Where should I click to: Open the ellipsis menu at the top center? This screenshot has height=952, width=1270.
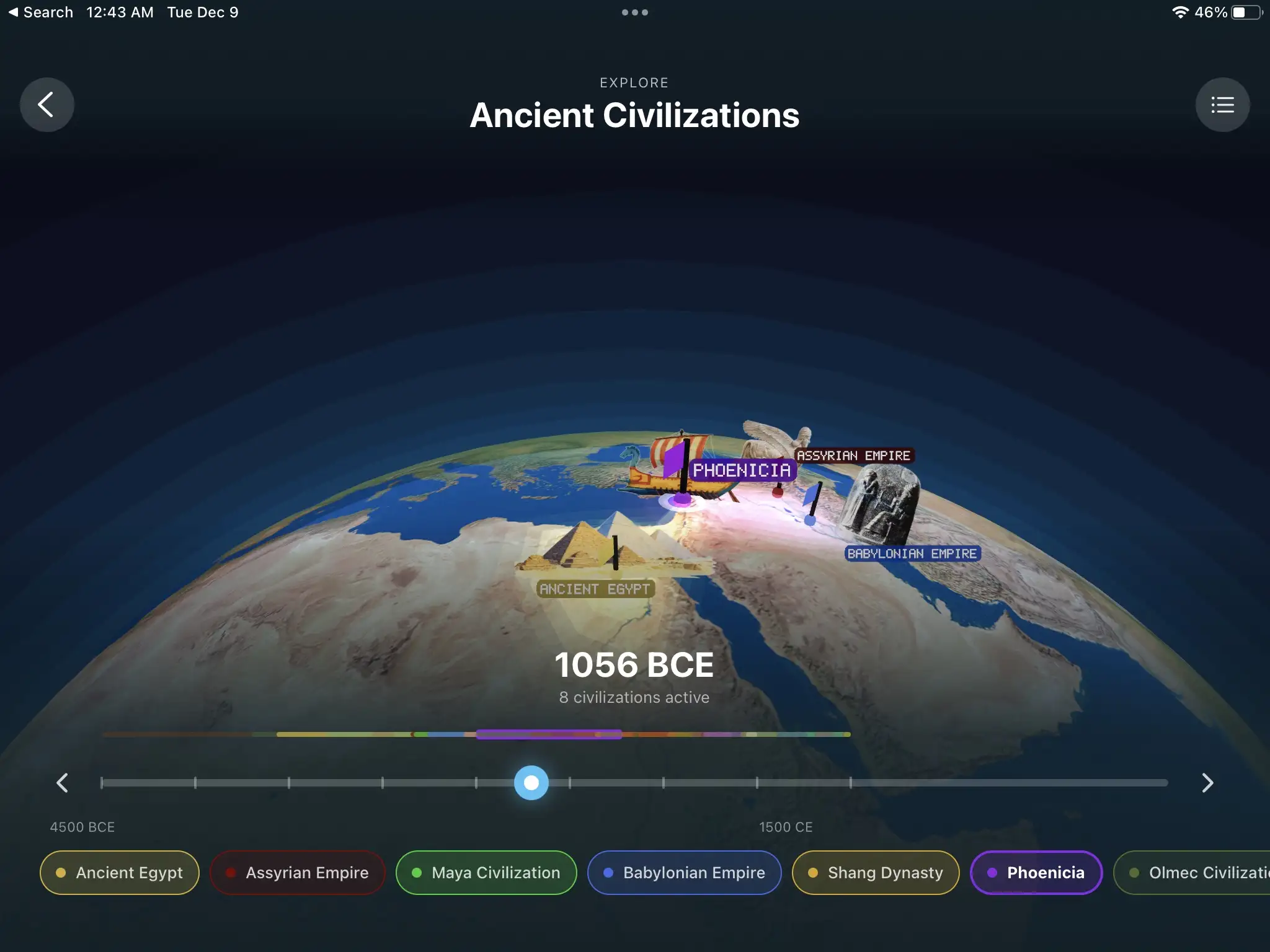coord(635,12)
